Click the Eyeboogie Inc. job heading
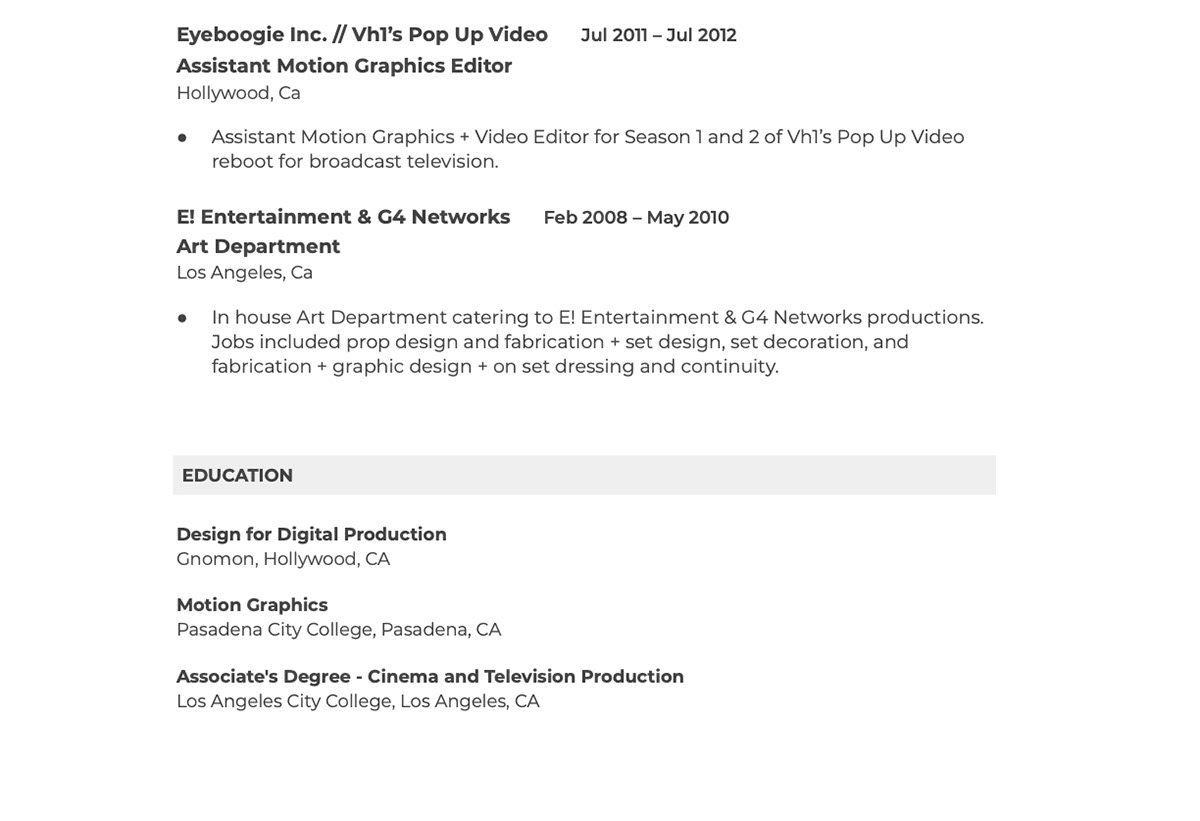Viewport: 1200px width, 821px height. point(361,35)
